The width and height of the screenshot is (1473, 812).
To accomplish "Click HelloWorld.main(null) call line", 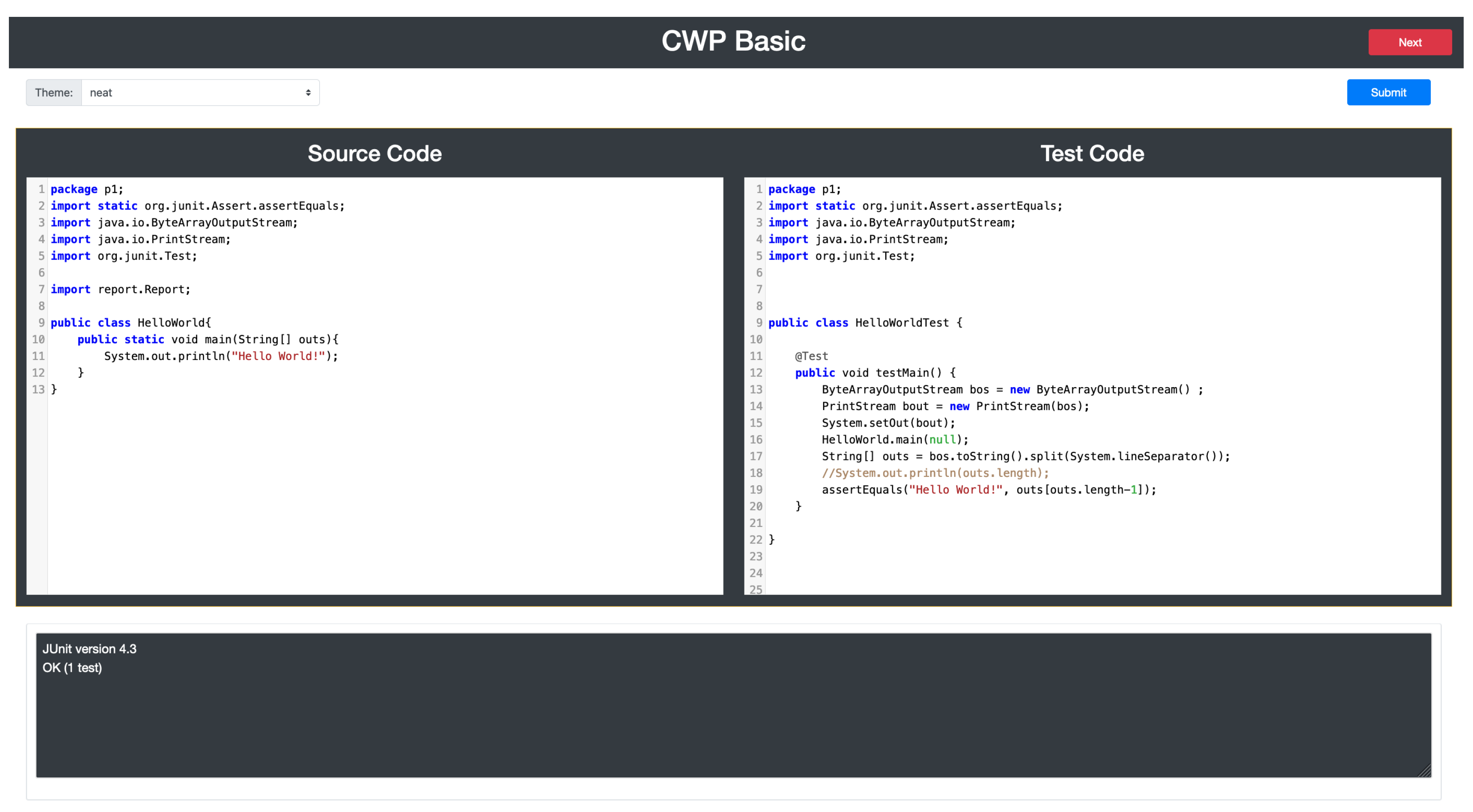I will pyautogui.click(x=895, y=440).
